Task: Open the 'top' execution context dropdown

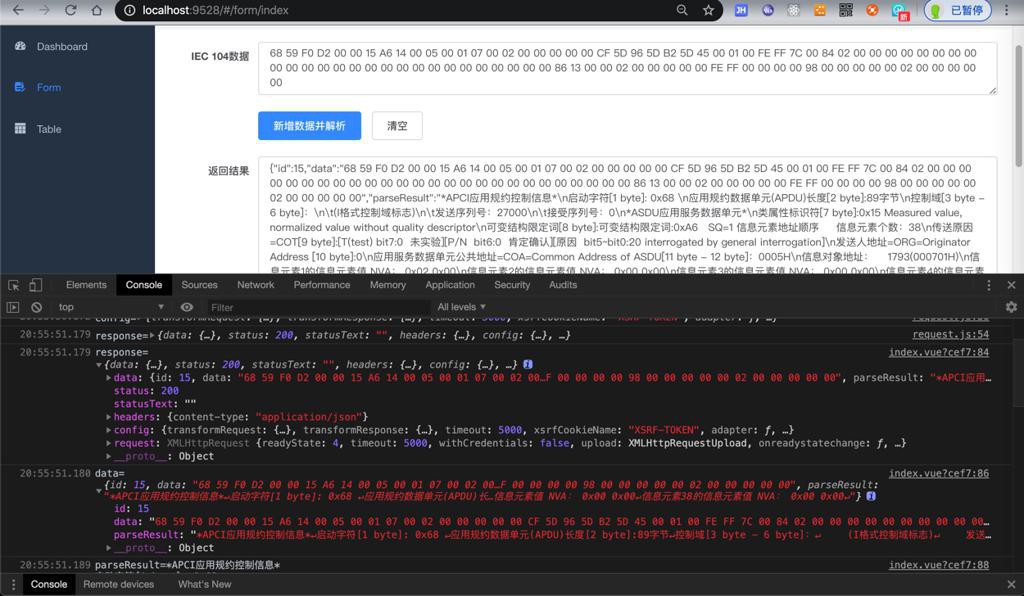Action: [x=110, y=307]
